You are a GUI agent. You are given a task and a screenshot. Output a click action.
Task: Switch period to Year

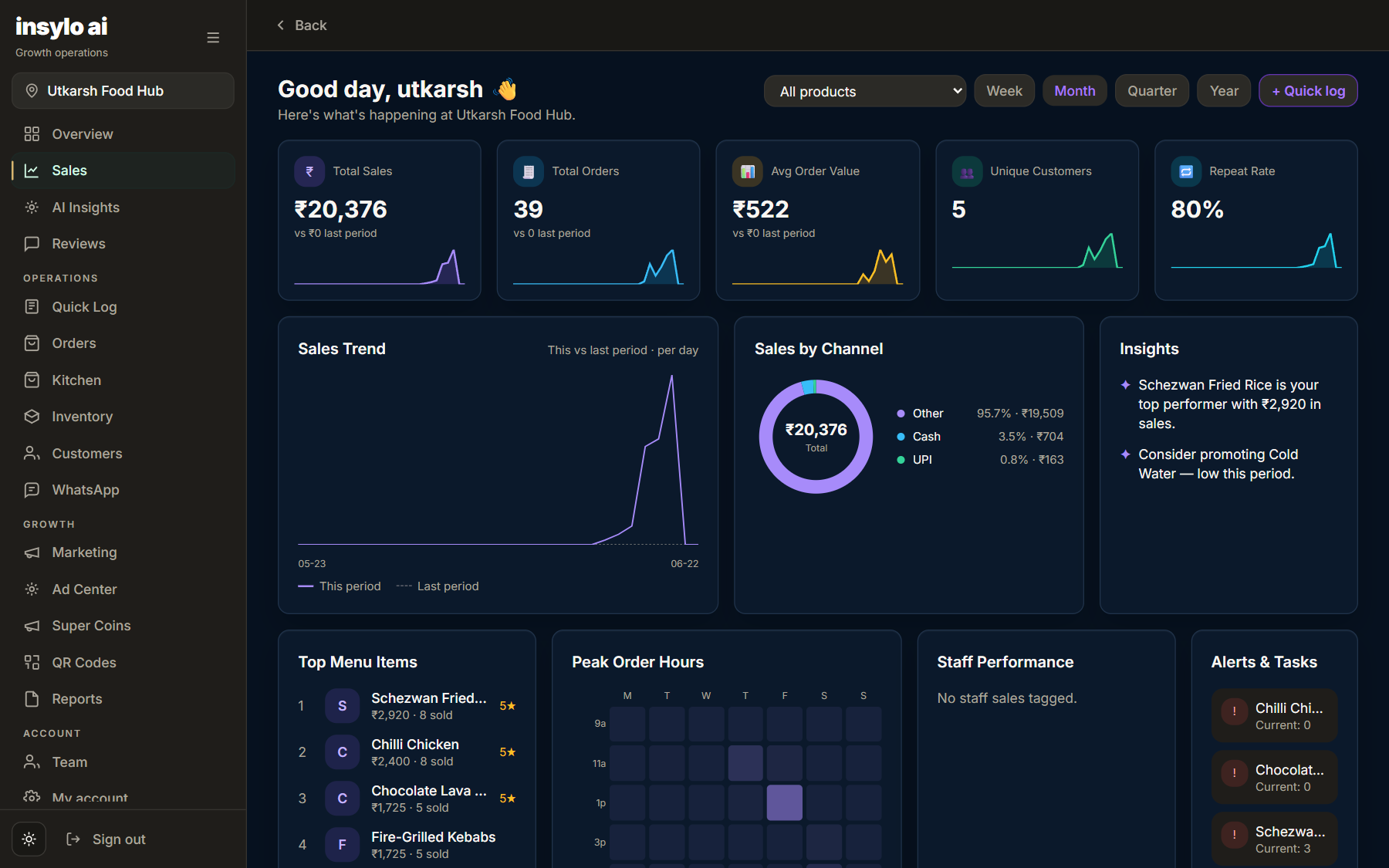click(x=1224, y=91)
